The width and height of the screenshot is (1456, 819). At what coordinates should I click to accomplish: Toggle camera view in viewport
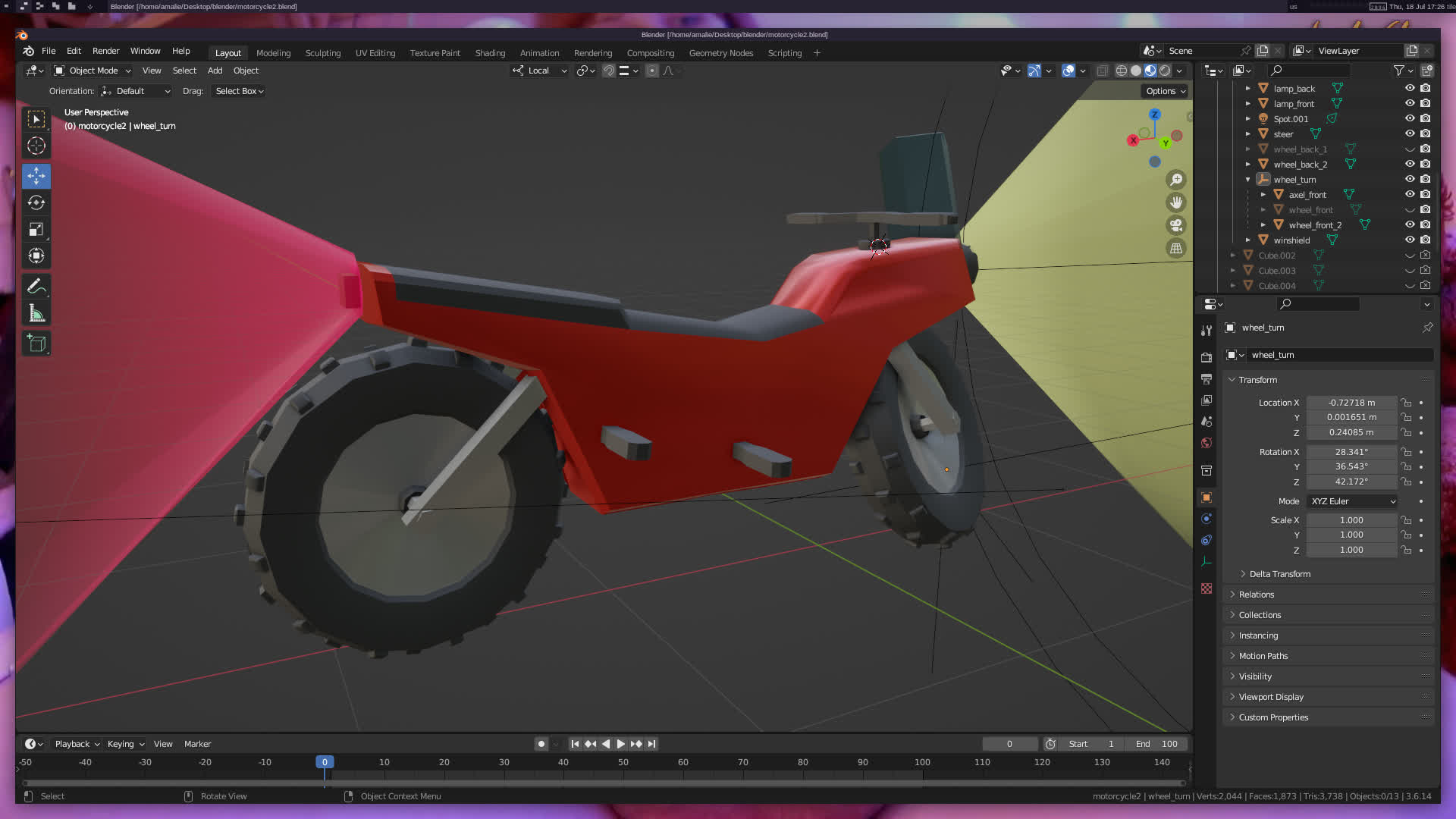click(1176, 225)
